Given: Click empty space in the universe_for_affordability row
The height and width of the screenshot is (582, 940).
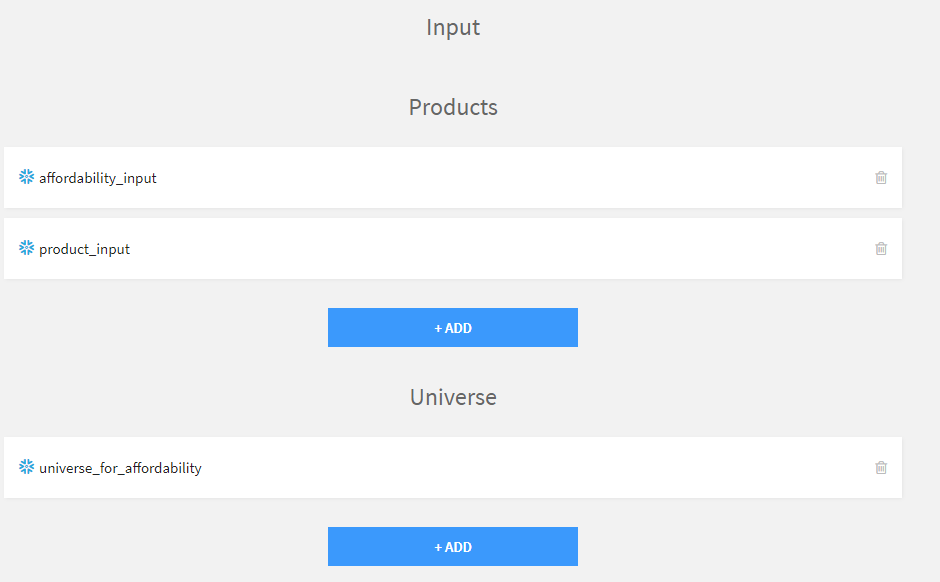Looking at the screenshot, I should point(500,467).
